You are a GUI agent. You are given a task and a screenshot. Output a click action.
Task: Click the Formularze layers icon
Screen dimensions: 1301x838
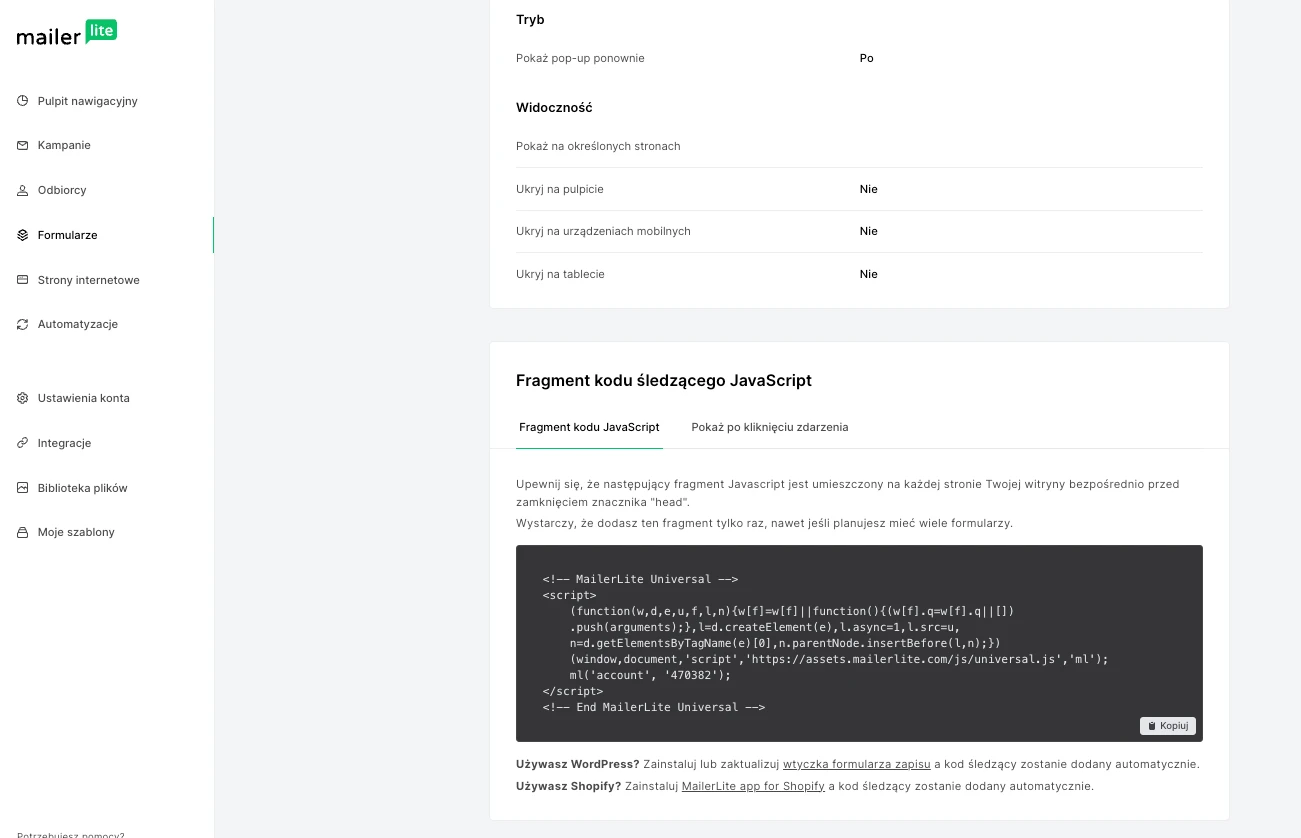coord(23,235)
